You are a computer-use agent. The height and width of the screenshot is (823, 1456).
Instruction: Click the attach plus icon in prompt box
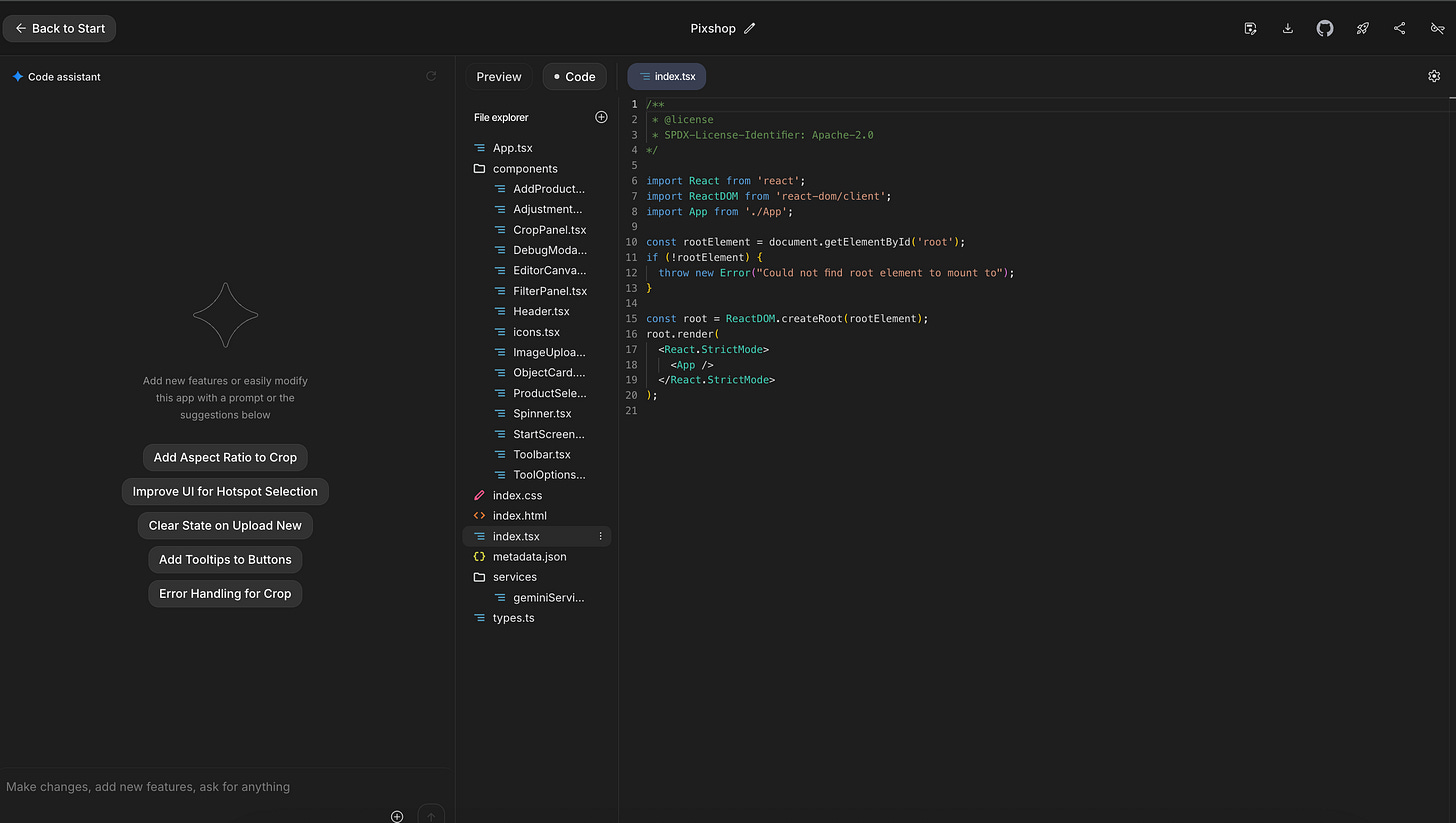pos(397,816)
